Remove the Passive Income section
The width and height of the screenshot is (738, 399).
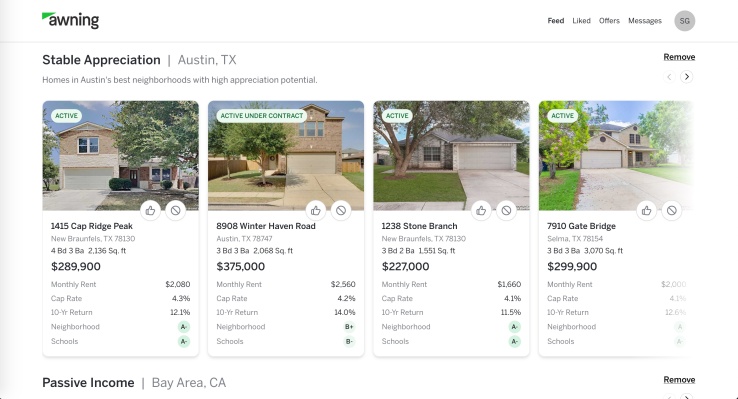pos(679,380)
